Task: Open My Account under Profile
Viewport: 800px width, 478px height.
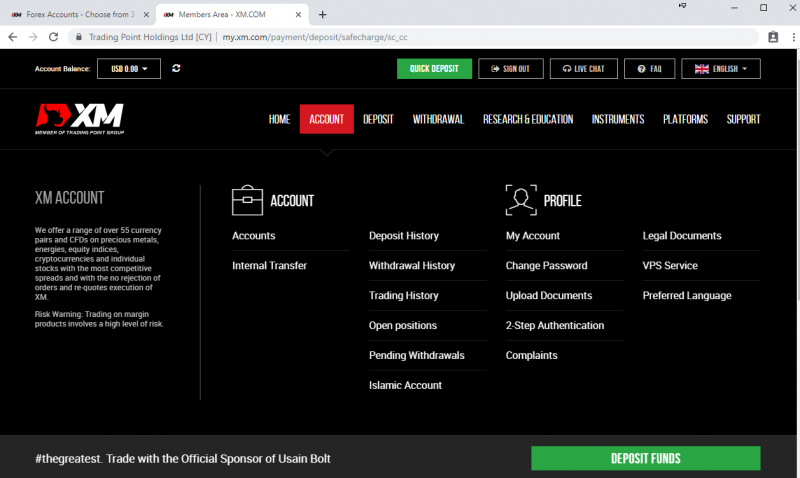Action: click(x=533, y=236)
